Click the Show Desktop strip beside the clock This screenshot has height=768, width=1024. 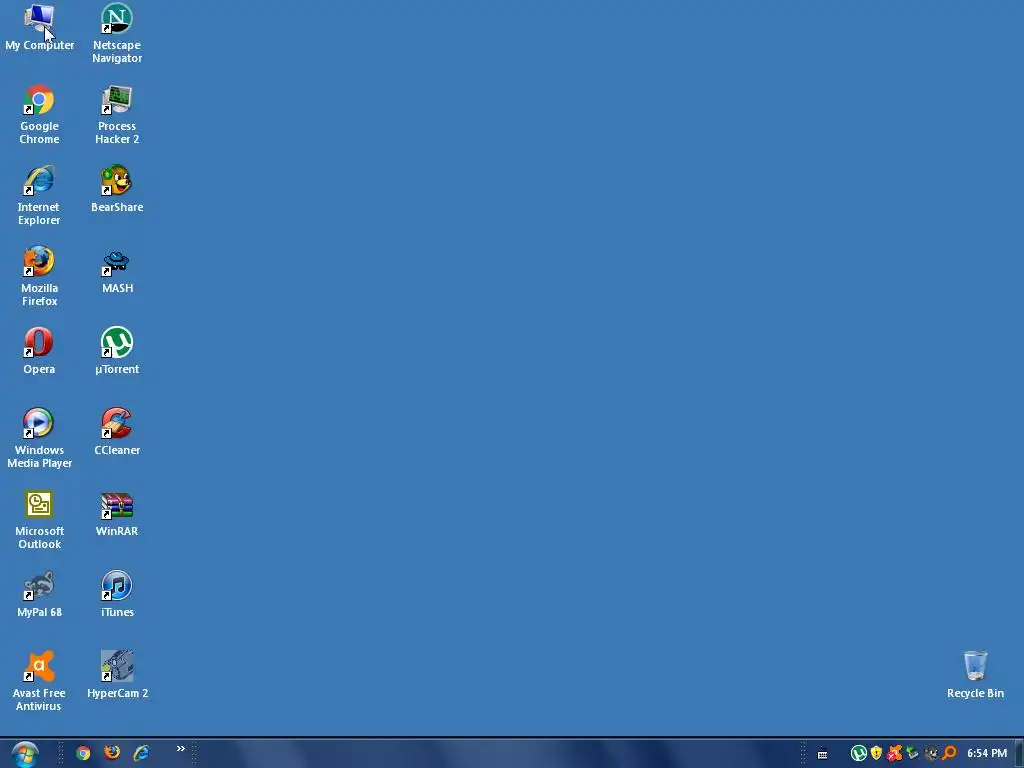(1019, 754)
